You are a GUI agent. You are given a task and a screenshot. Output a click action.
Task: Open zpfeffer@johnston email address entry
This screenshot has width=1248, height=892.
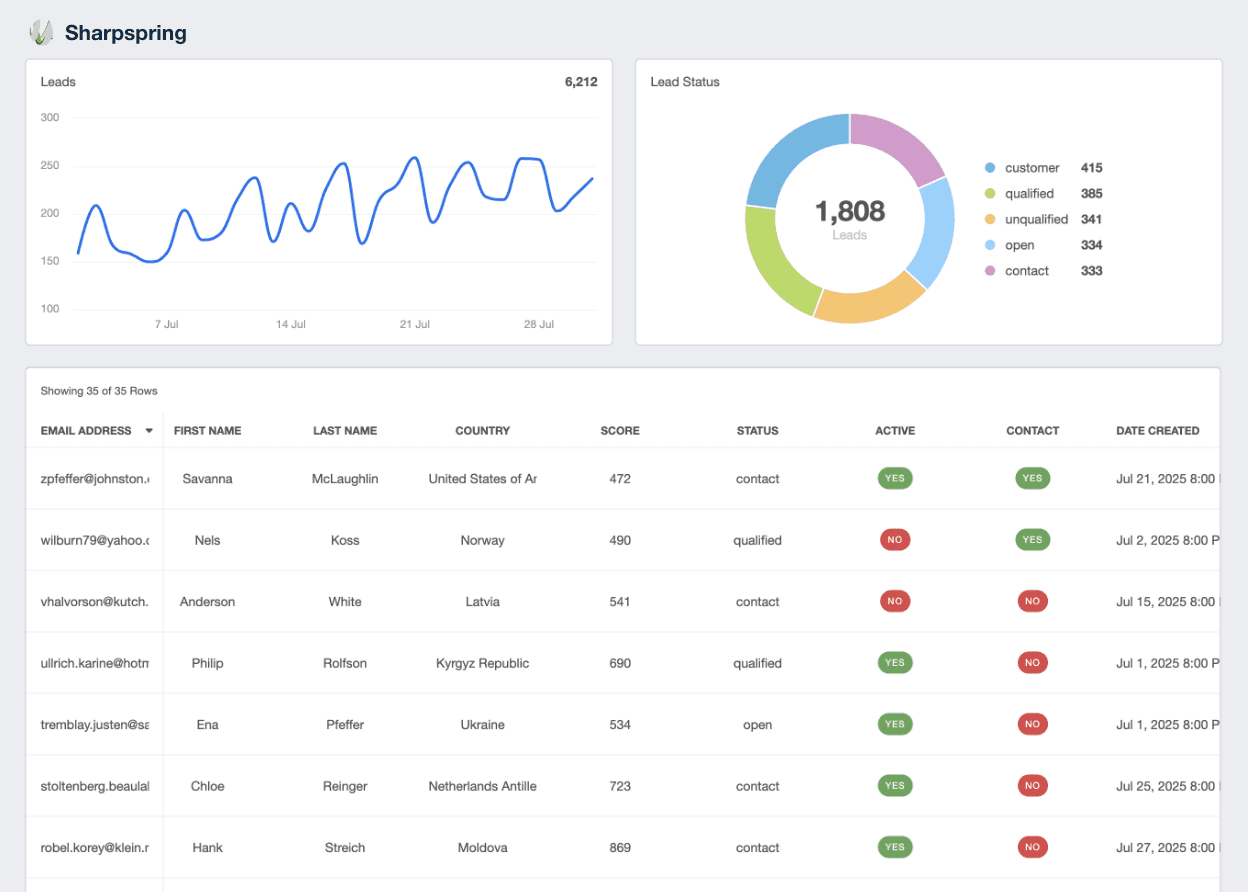click(94, 478)
